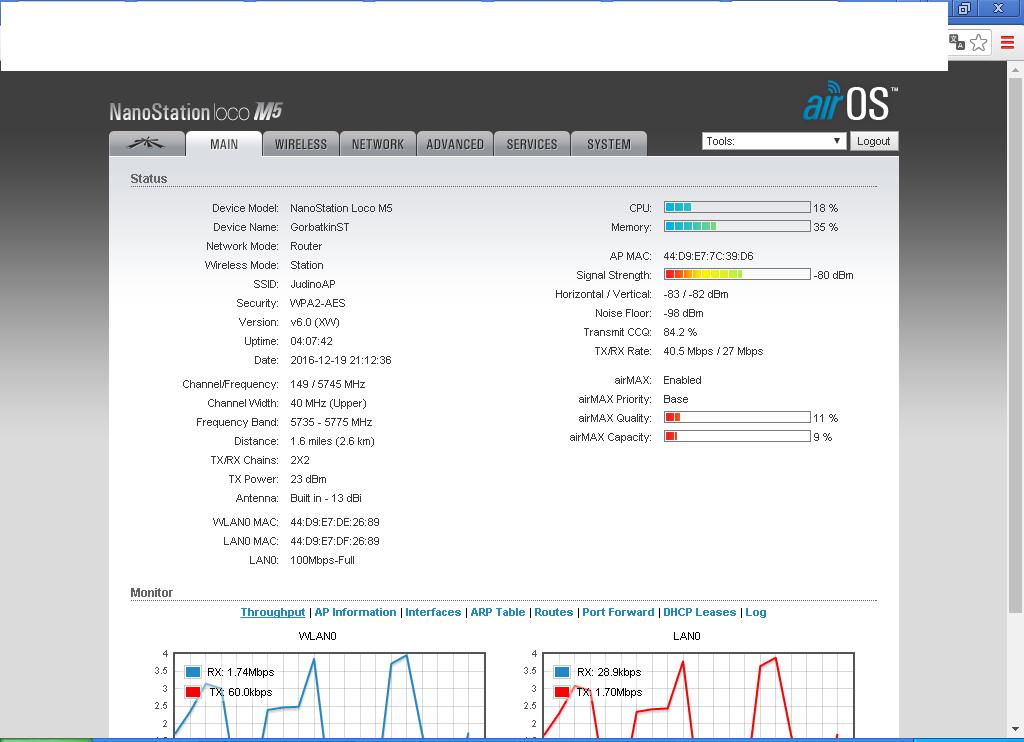Open the Chrome hamburger menu
This screenshot has width=1024, height=742.
coord(1007,42)
